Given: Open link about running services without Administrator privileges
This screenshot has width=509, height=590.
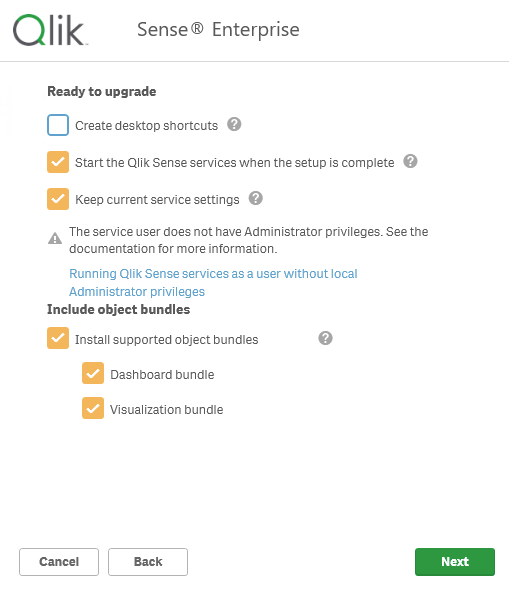Looking at the screenshot, I should point(213,283).
